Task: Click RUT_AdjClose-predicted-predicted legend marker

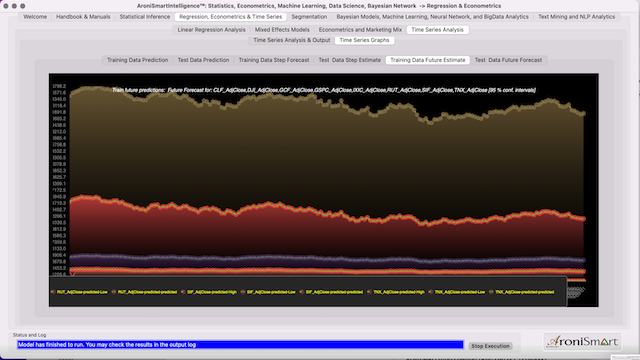Action: [114, 292]
